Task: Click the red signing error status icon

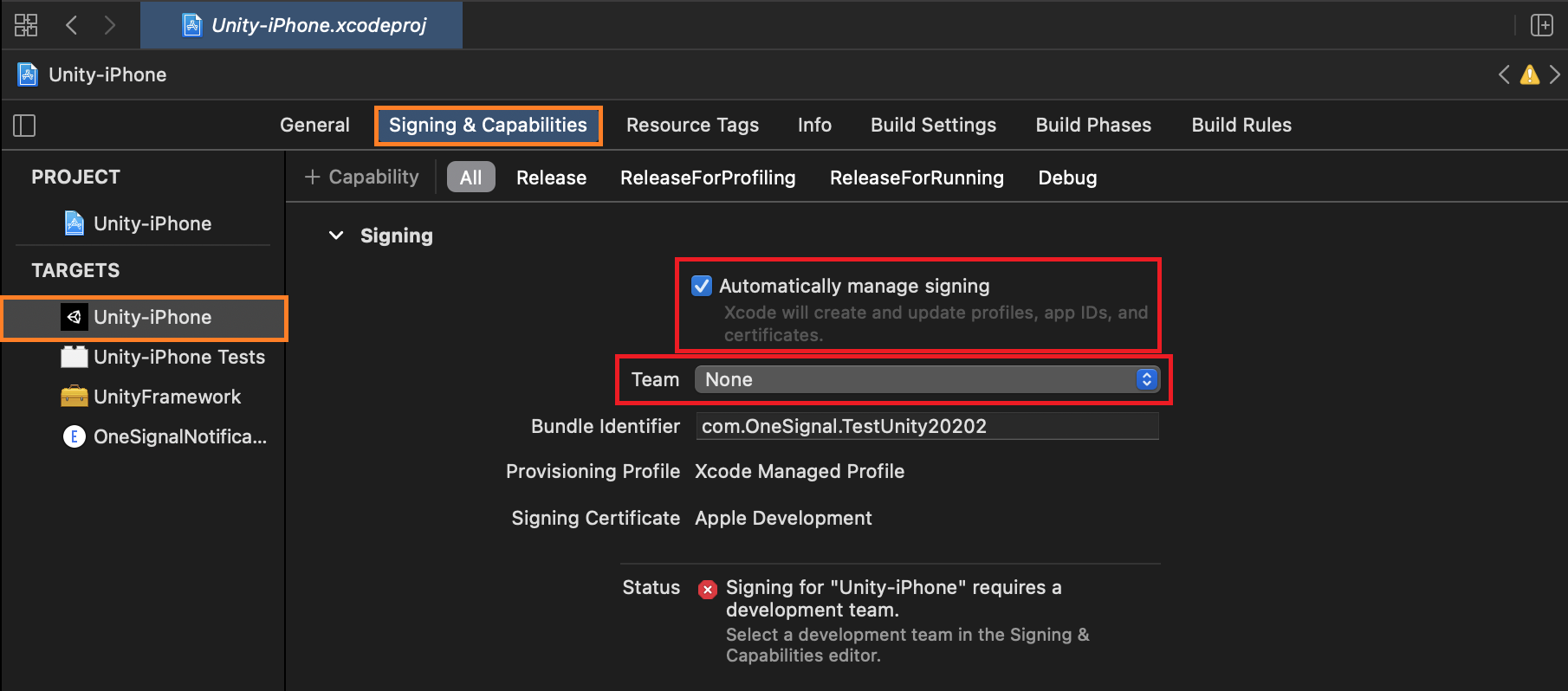Action: (708, 590)
